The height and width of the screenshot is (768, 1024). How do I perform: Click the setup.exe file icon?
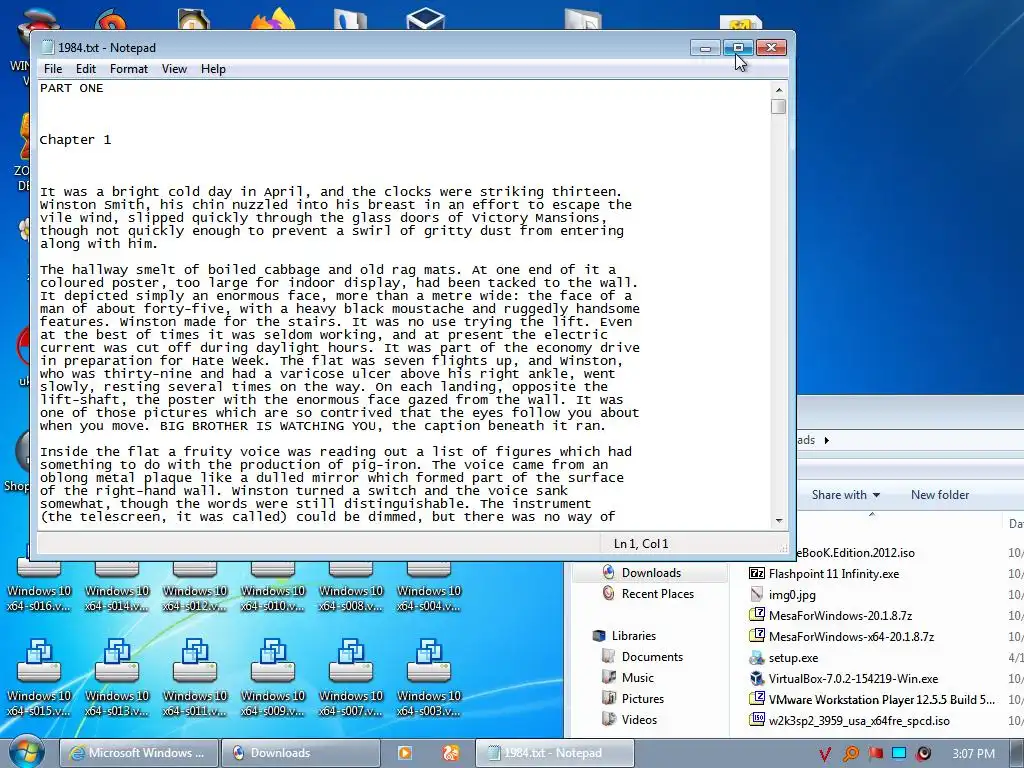click(x=756, y=658)
